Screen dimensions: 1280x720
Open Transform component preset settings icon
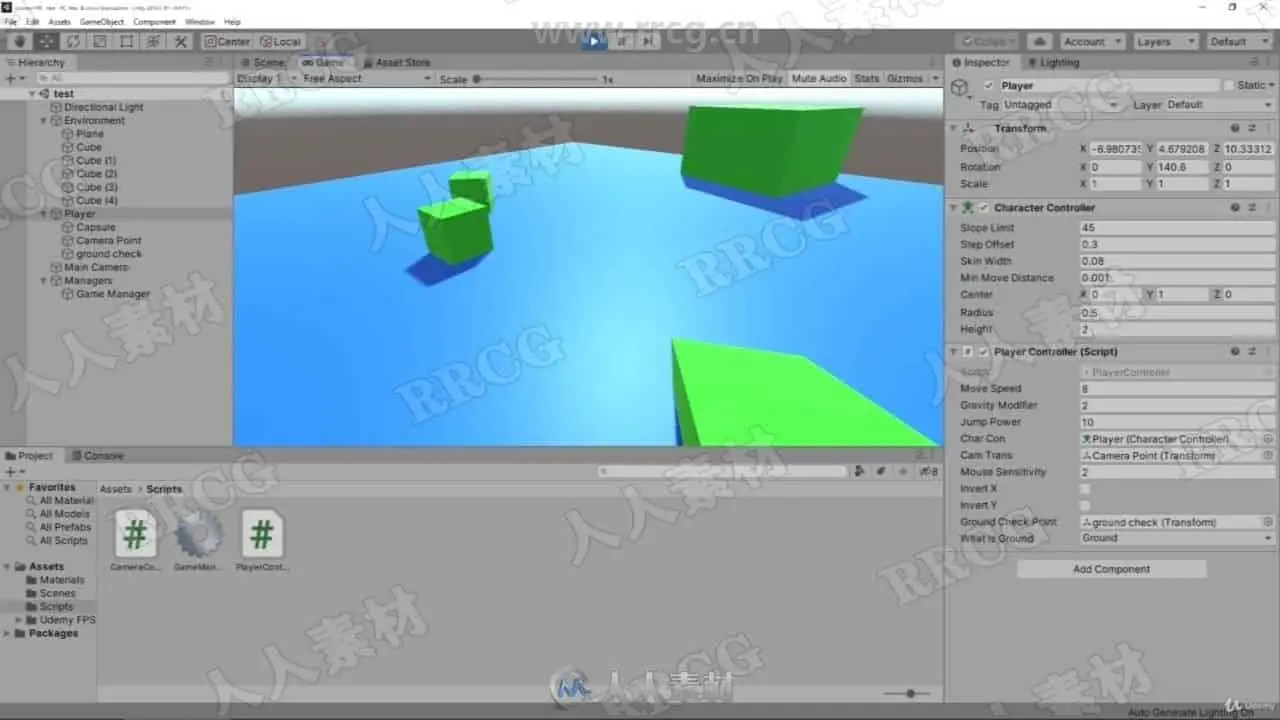(x=1252, y=128)
